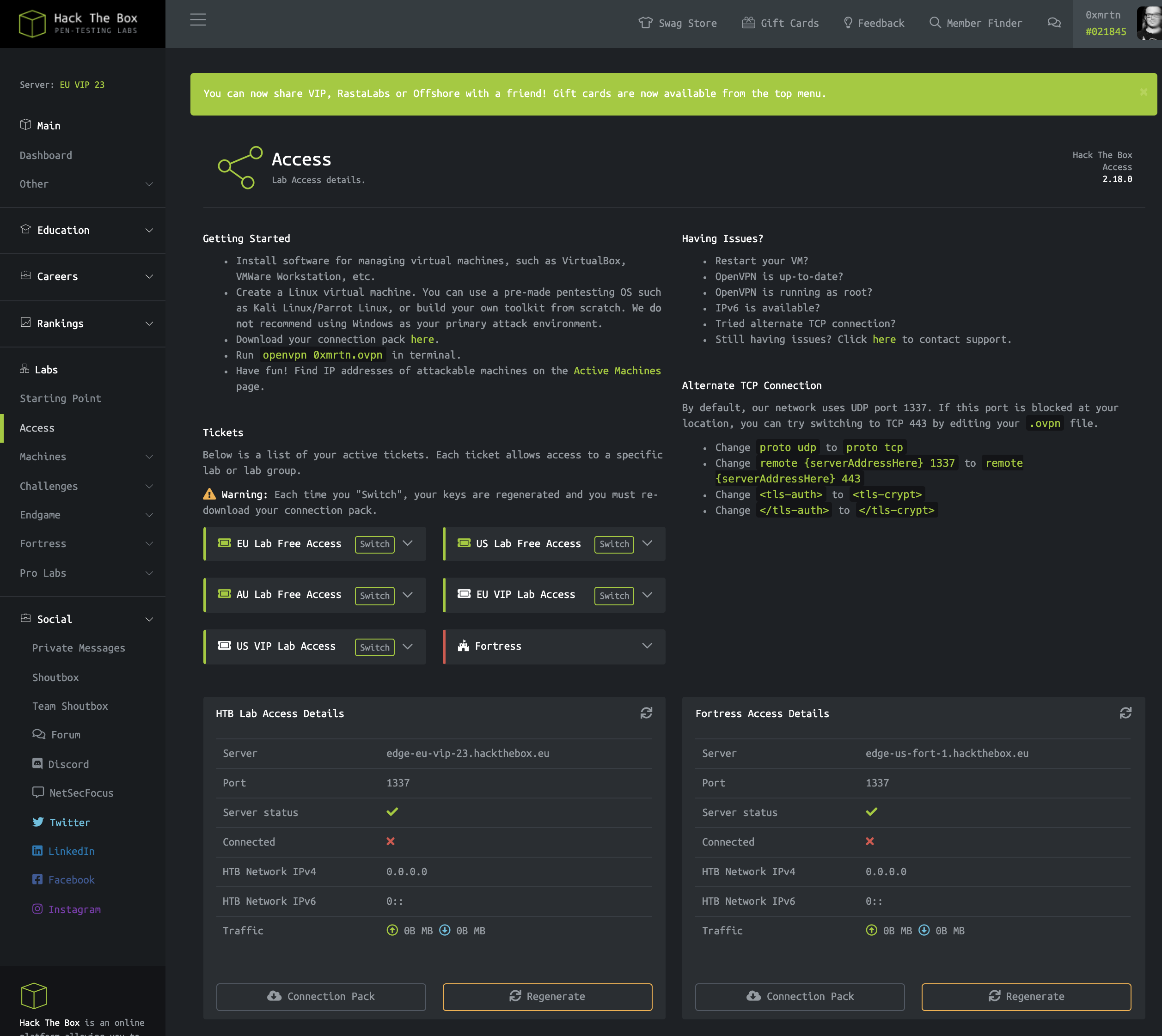Expand EU VIP Lab Access details chevron
The image size is (1162, 1036).
click(x=647, y=595)
